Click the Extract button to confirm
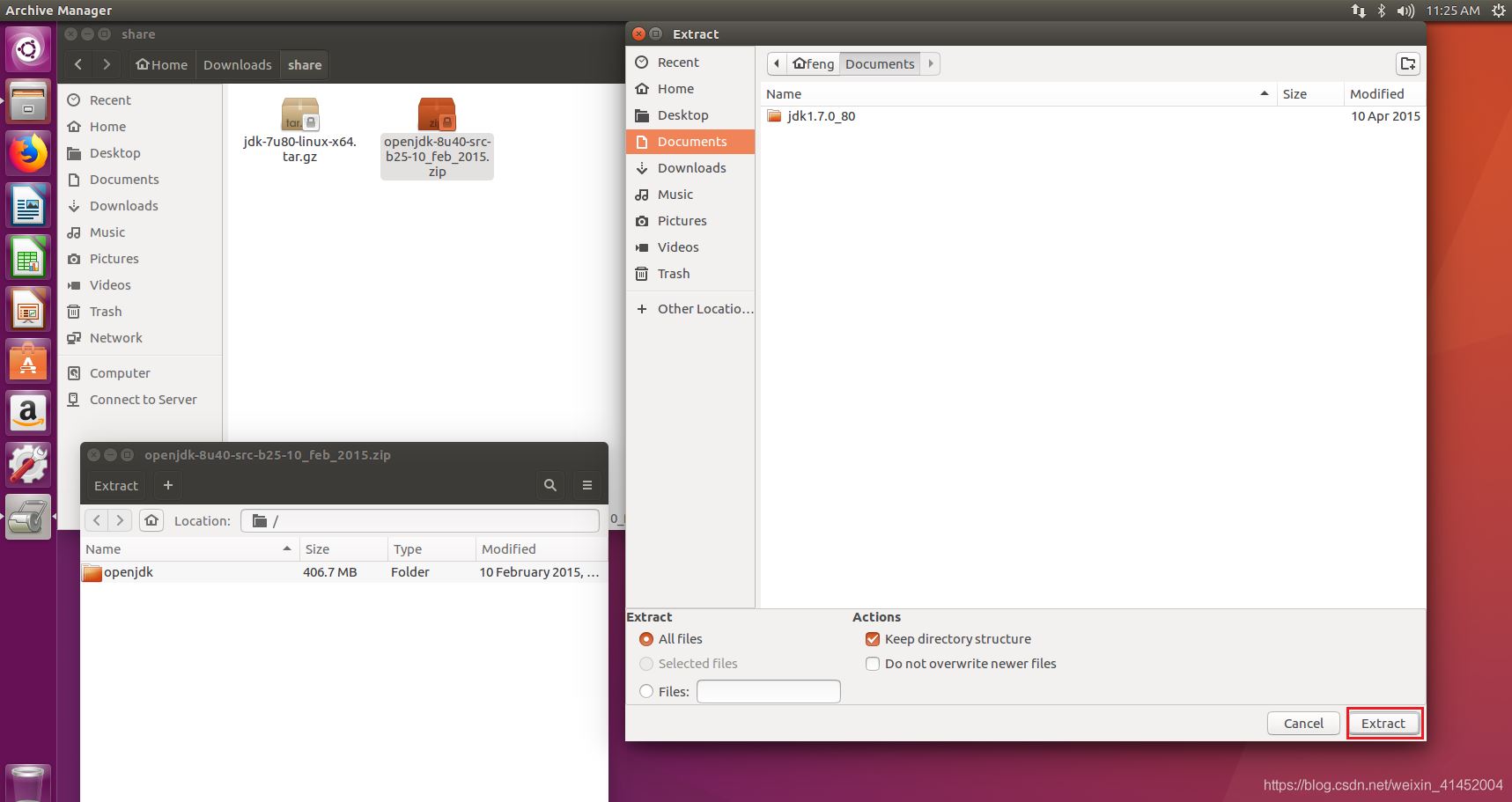This screenshot has width=1512, height=802. click(1383, 724)
